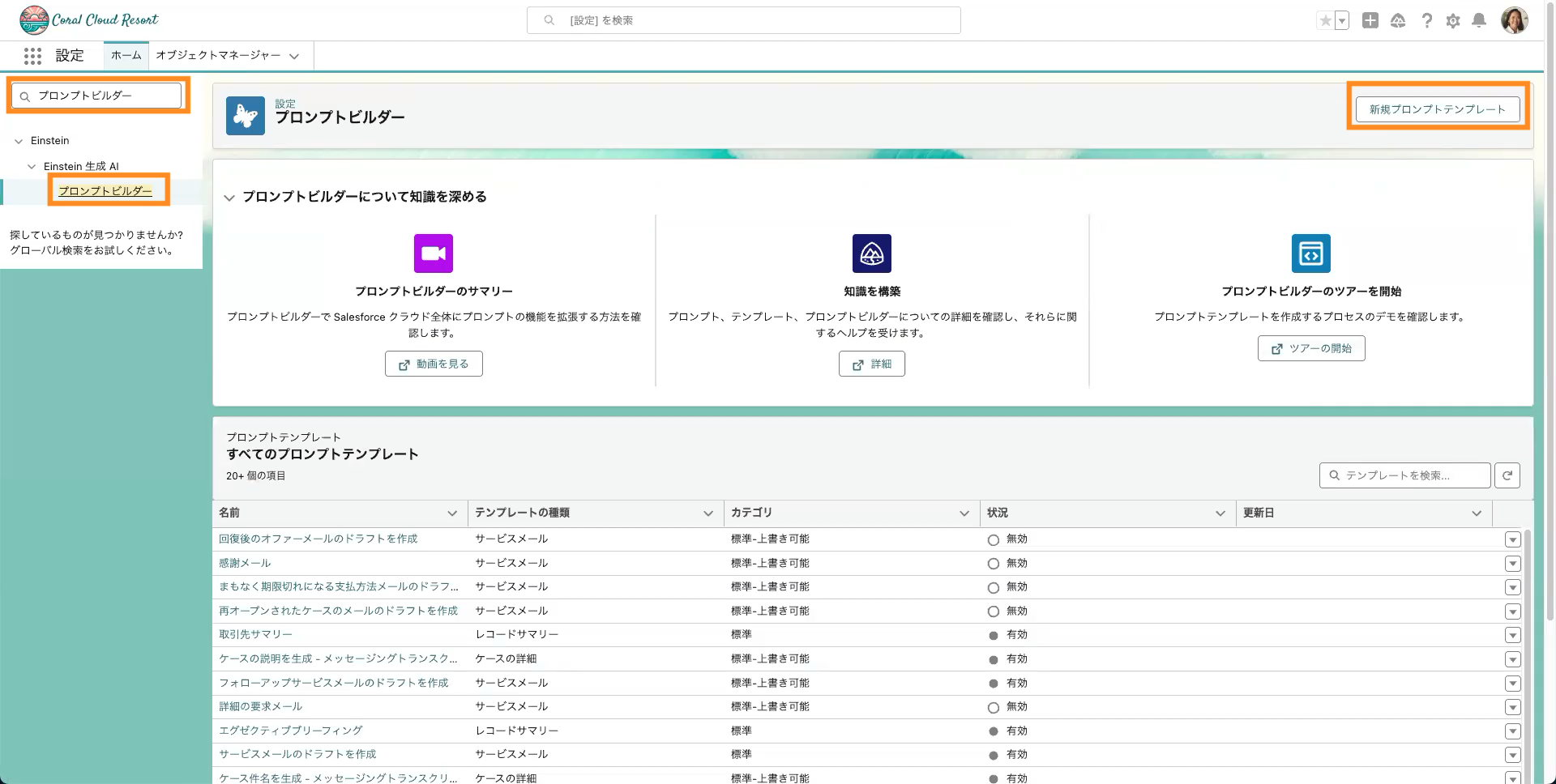Screen dimensions: 1556x784
Task: Show row actions for 取引先サマリー
Action: [x=1512, y=635]
